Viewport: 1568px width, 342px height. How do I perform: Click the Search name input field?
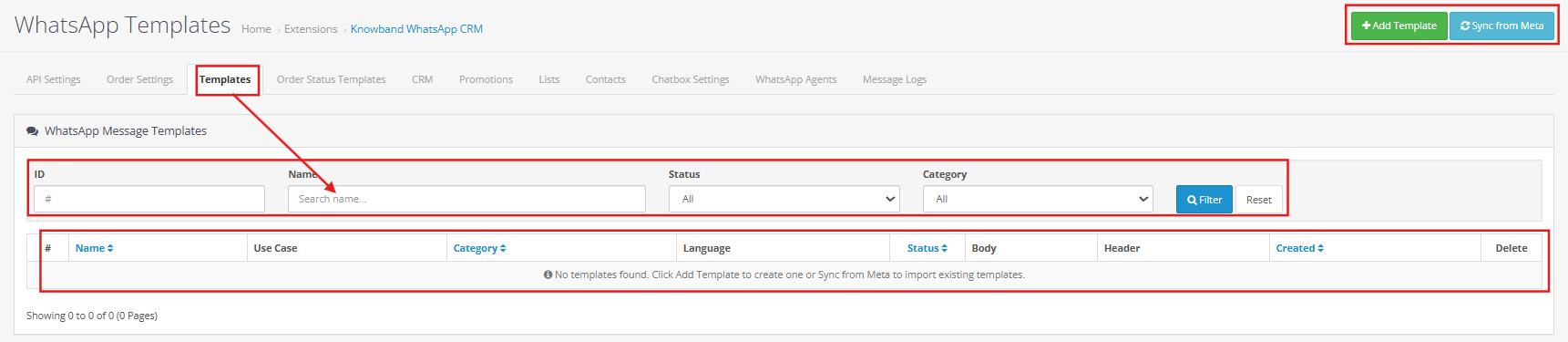click(466, 199)
